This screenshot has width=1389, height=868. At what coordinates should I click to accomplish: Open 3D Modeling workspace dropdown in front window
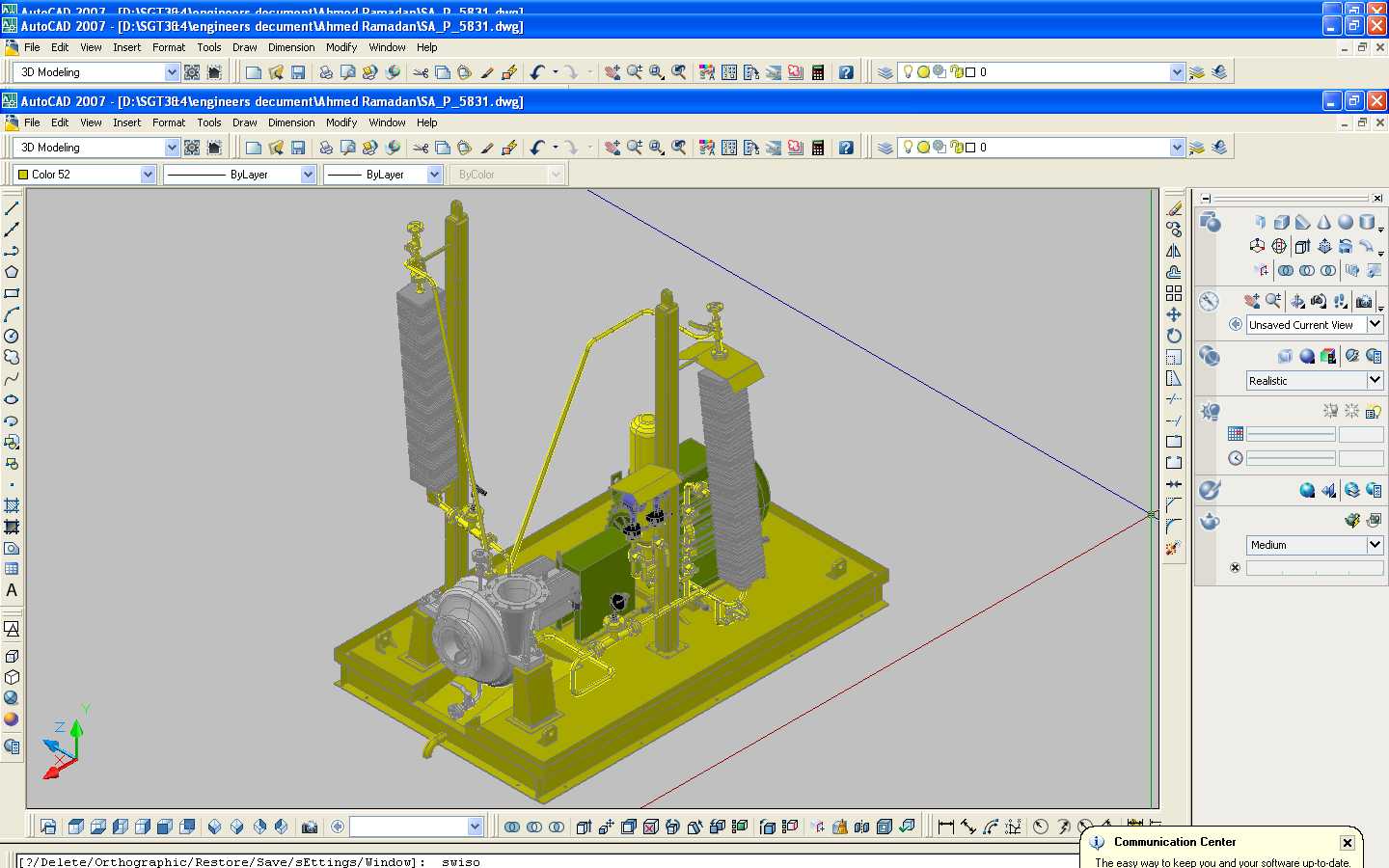(172, 148)
